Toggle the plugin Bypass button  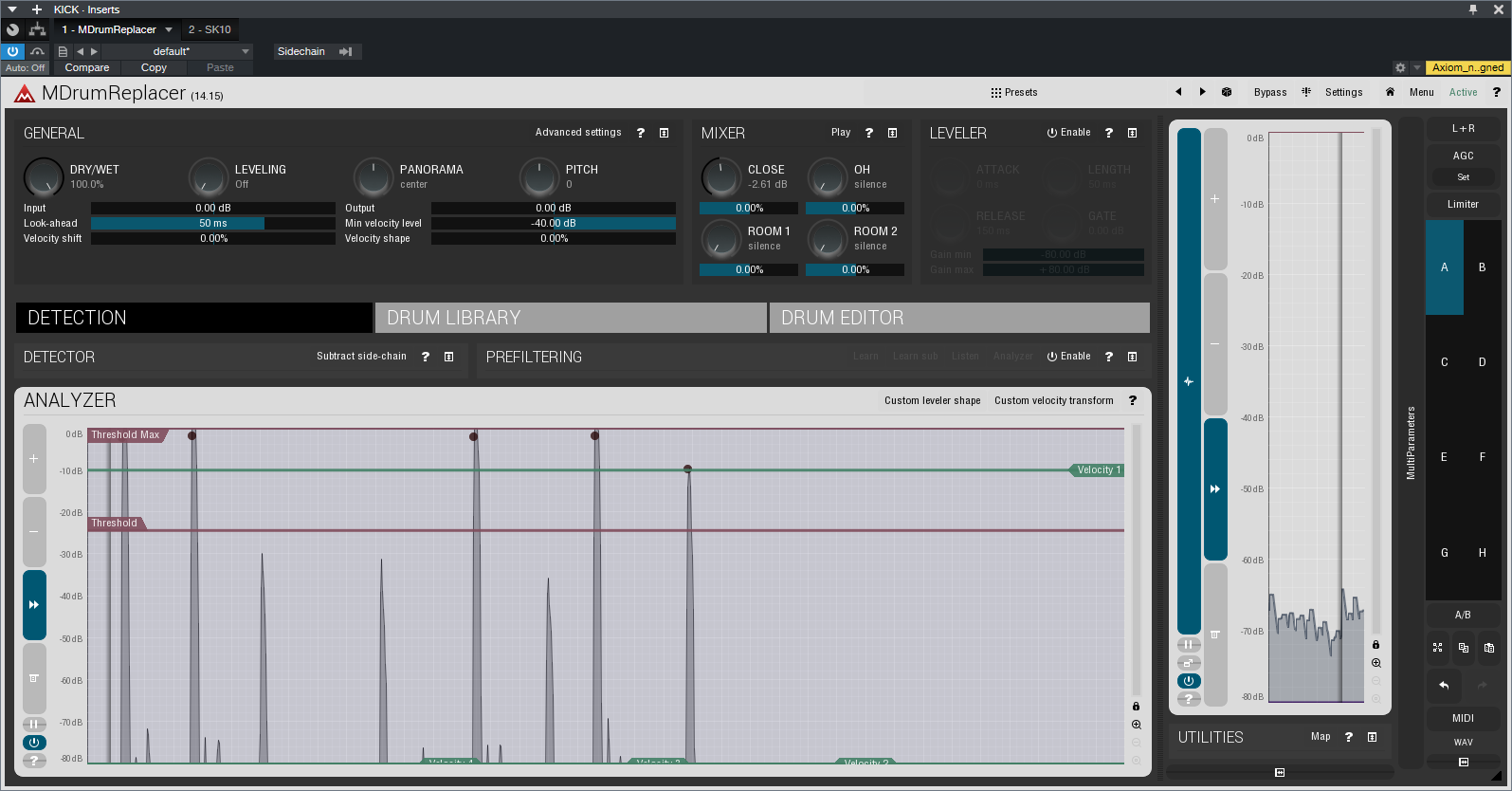tap(1270, 92)
